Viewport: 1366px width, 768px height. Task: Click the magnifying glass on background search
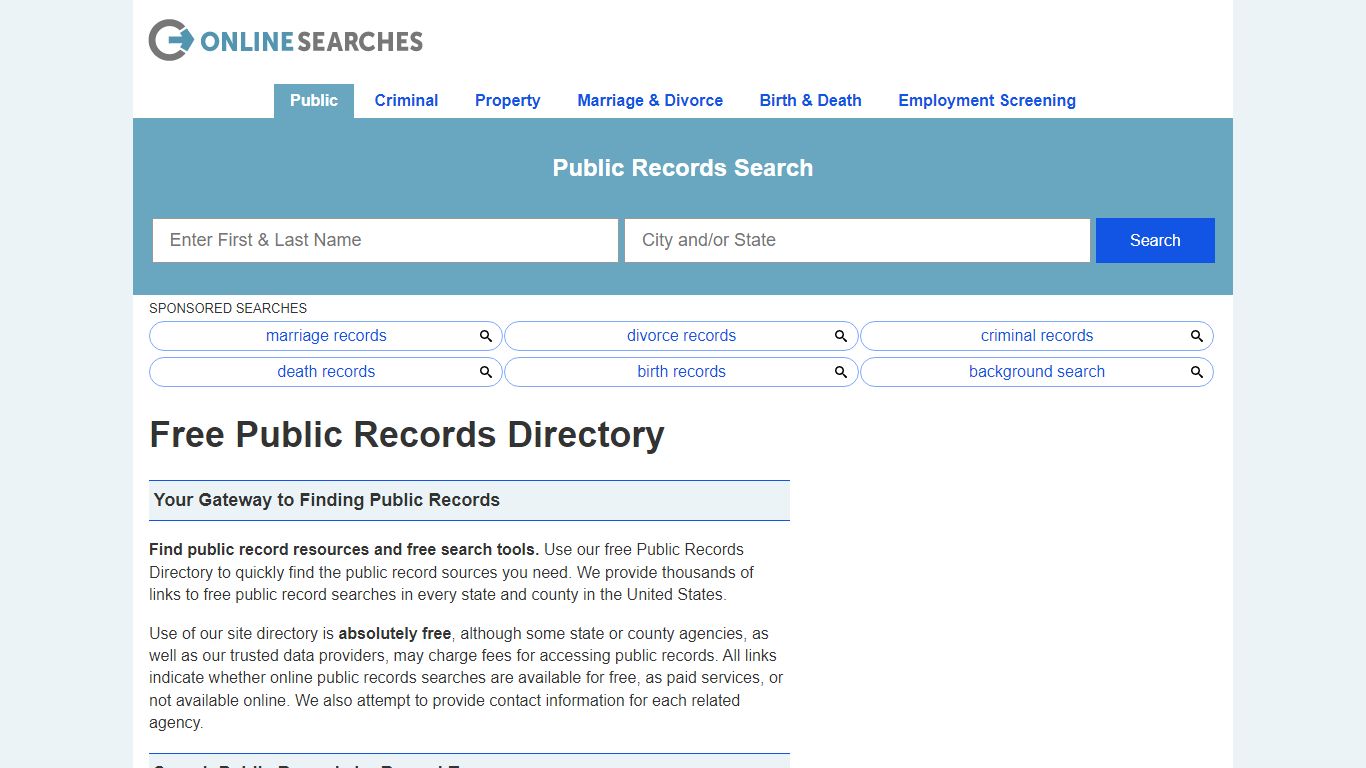pyautogui.click(x=1196, y=371)
